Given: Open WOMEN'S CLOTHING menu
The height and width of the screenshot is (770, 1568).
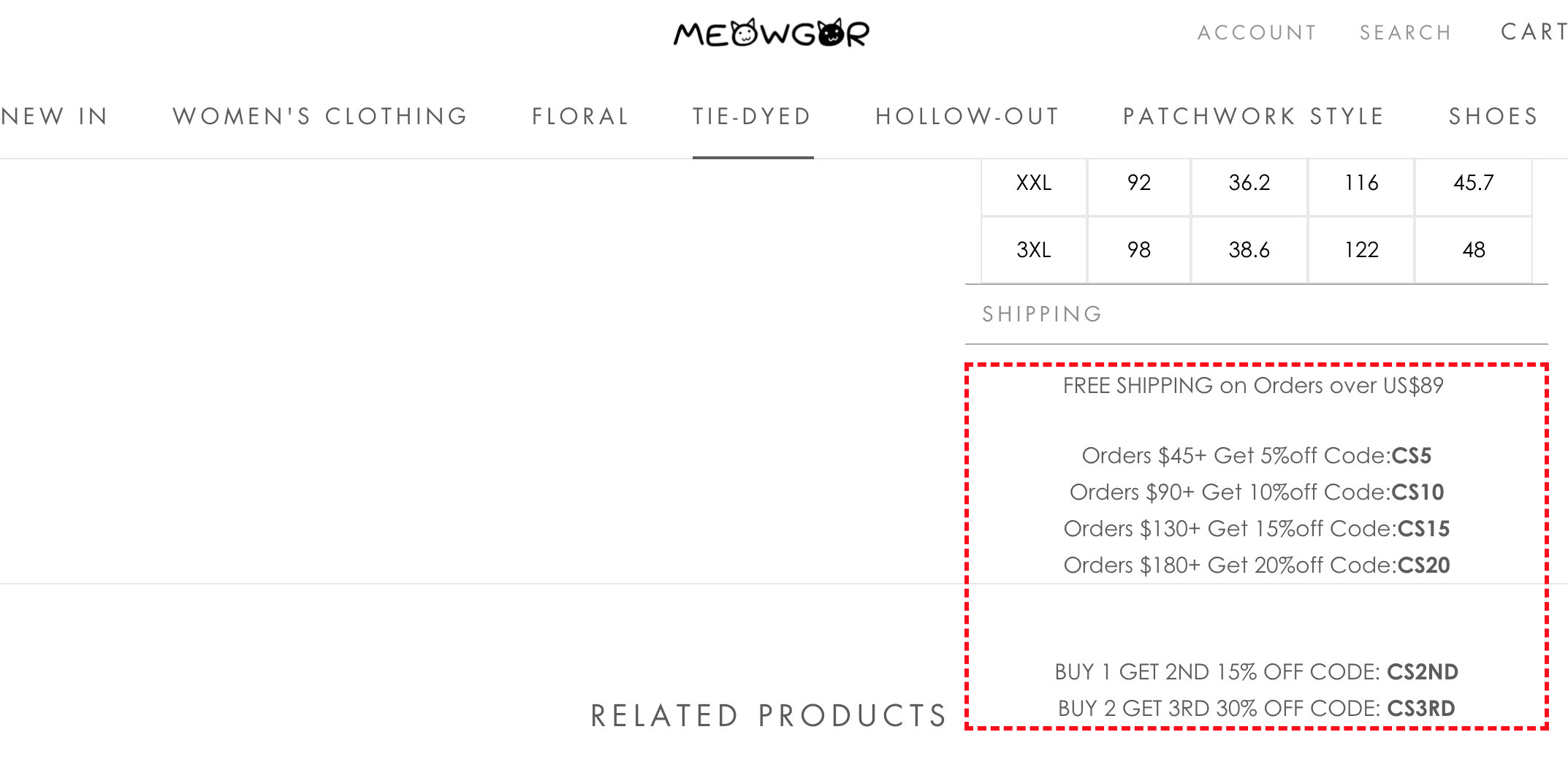Looking at the screenshot, I should pos(320,116).
